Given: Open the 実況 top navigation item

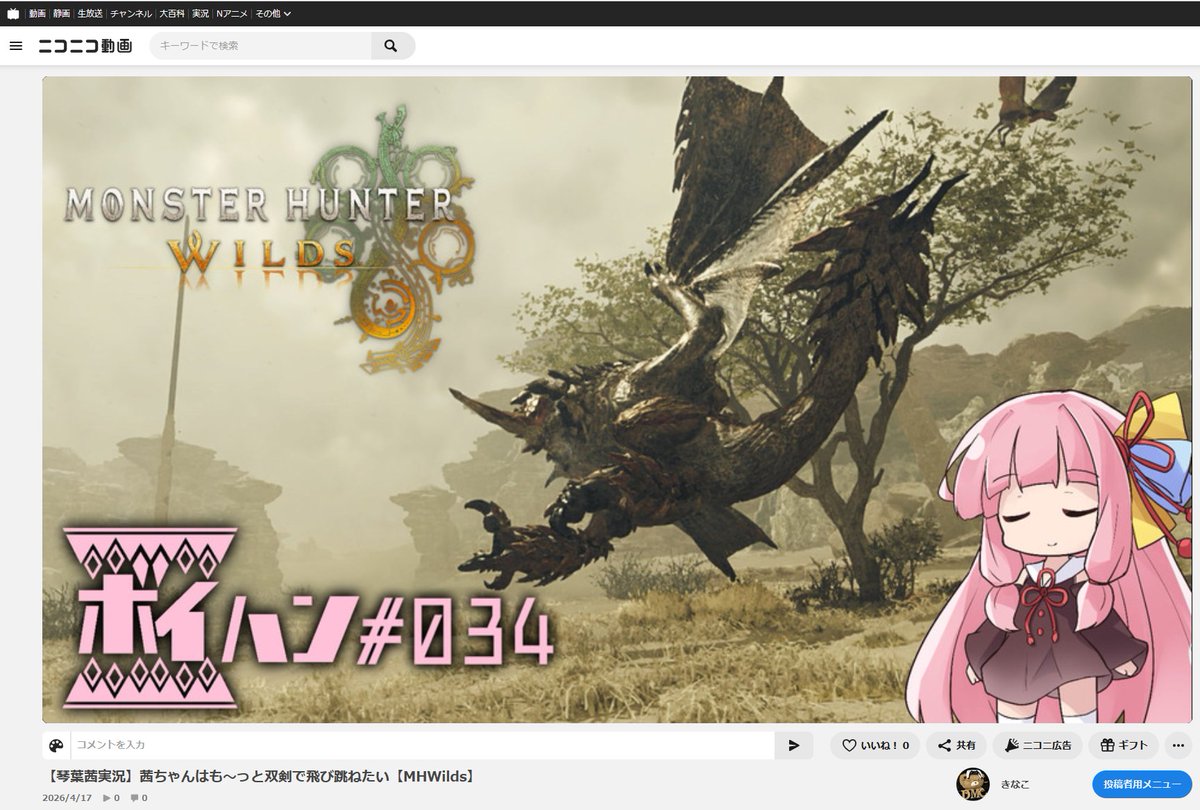Looking at the screenshot, I should point(201,14).
